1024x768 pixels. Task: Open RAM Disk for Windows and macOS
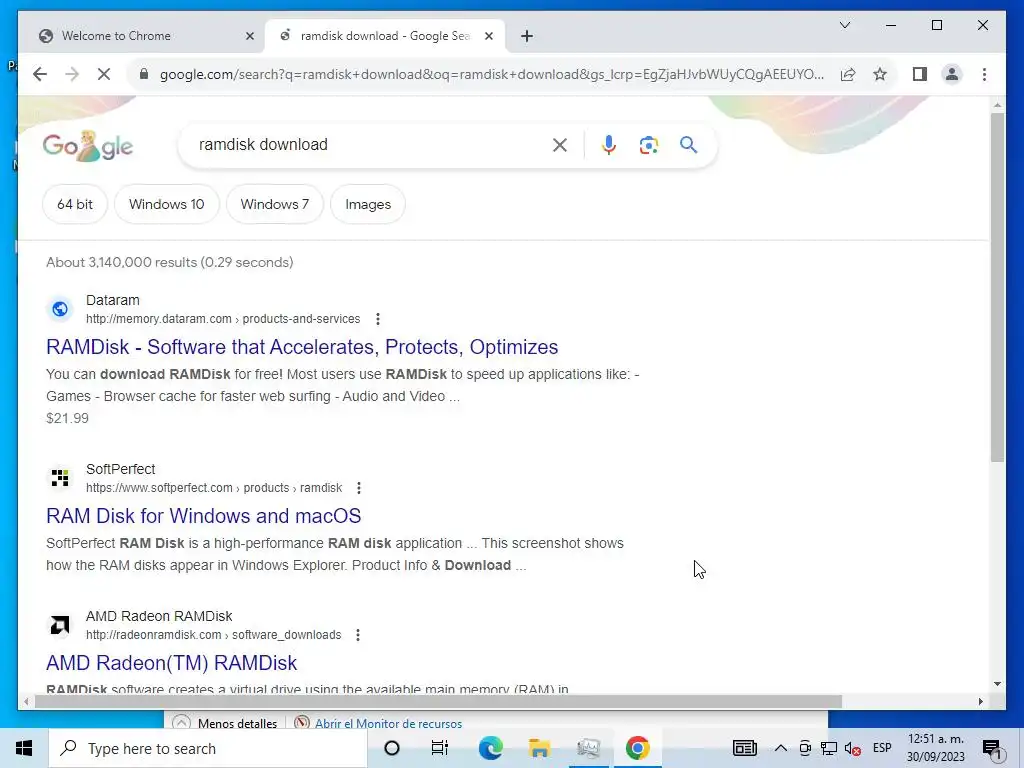[x=203, y=516]
